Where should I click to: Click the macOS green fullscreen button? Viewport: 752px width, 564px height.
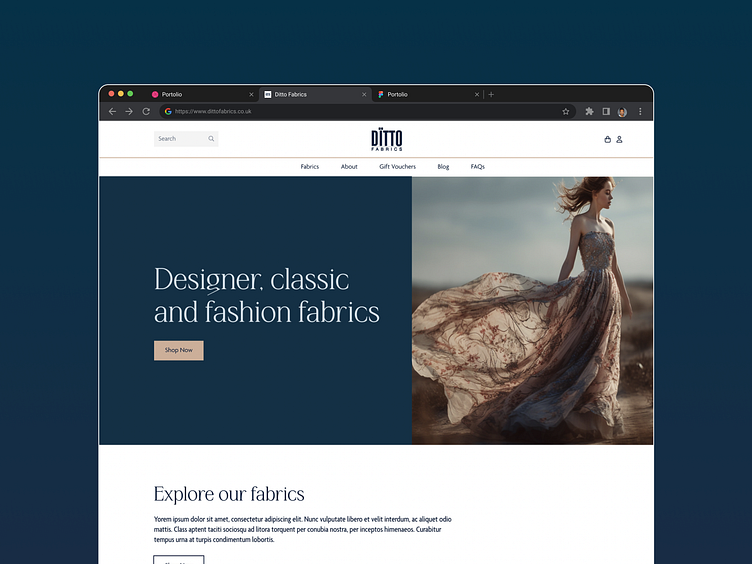tap(130, 94)
